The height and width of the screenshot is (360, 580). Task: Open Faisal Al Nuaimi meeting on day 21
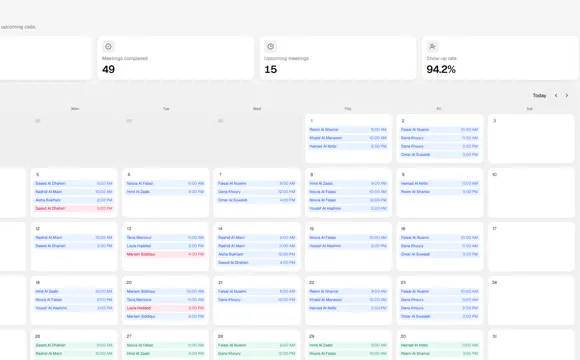pos(257,292)
